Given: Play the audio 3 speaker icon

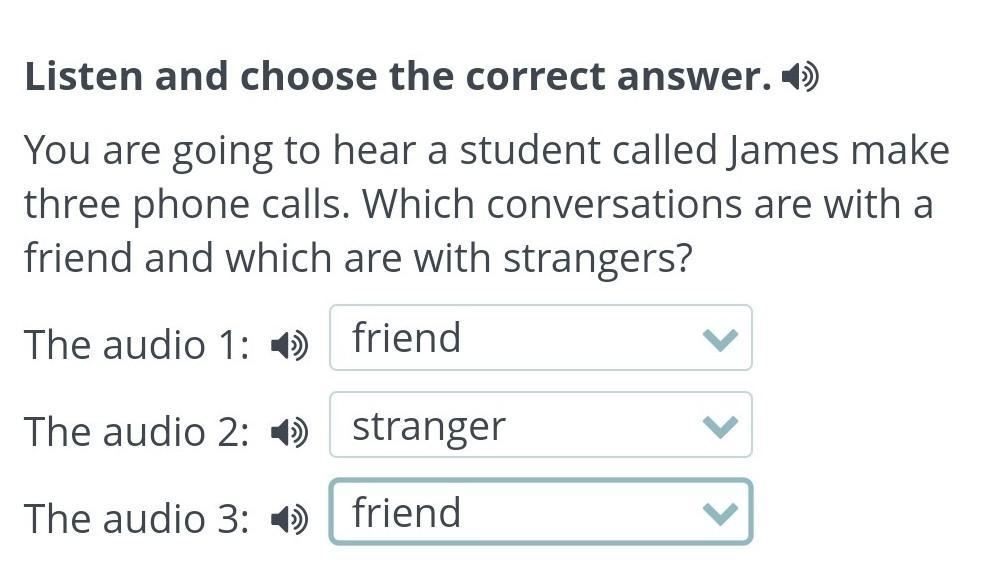Looking at the screenshot, I should 290,520.
